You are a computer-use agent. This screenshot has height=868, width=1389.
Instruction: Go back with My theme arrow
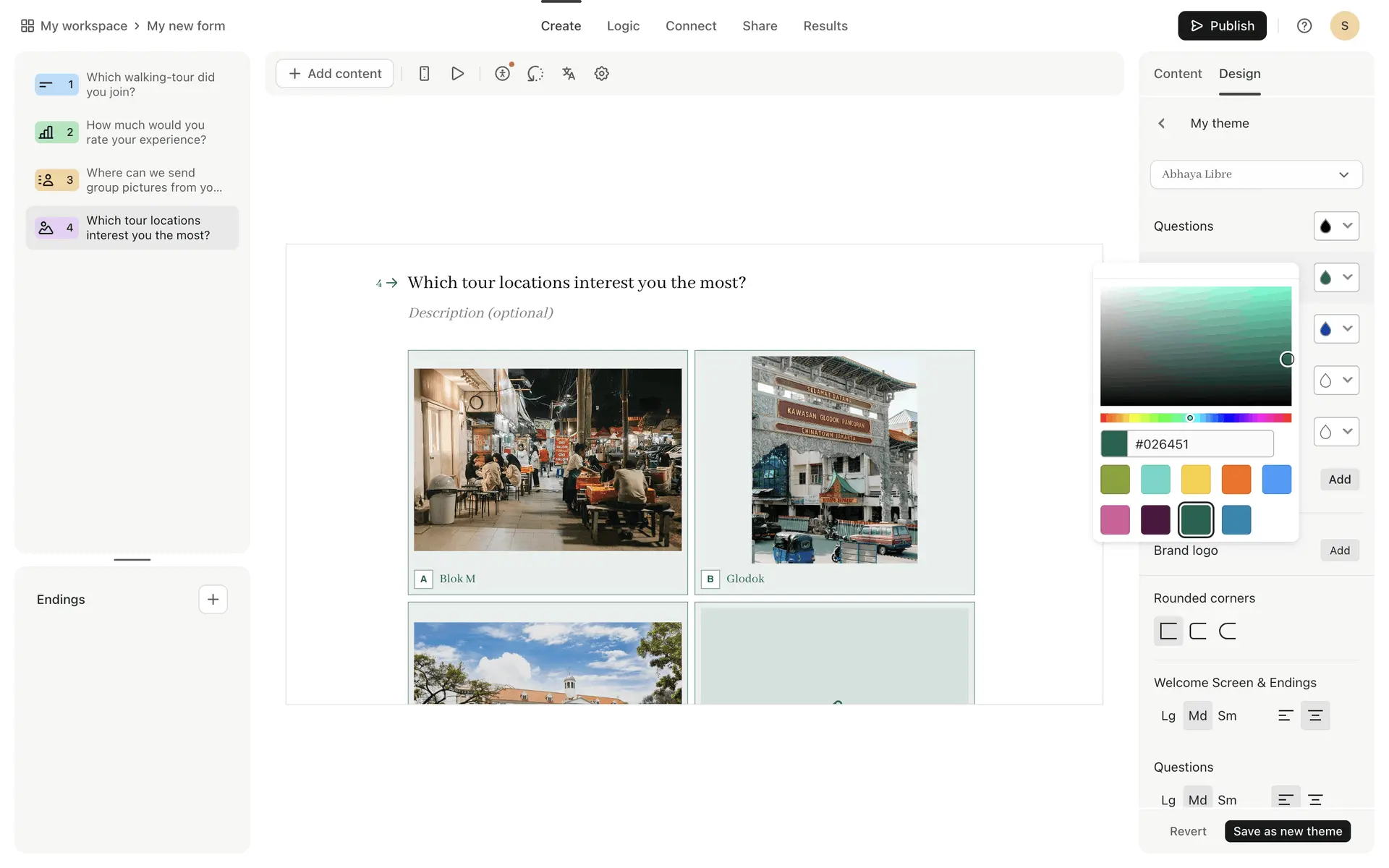point(1162,124)
